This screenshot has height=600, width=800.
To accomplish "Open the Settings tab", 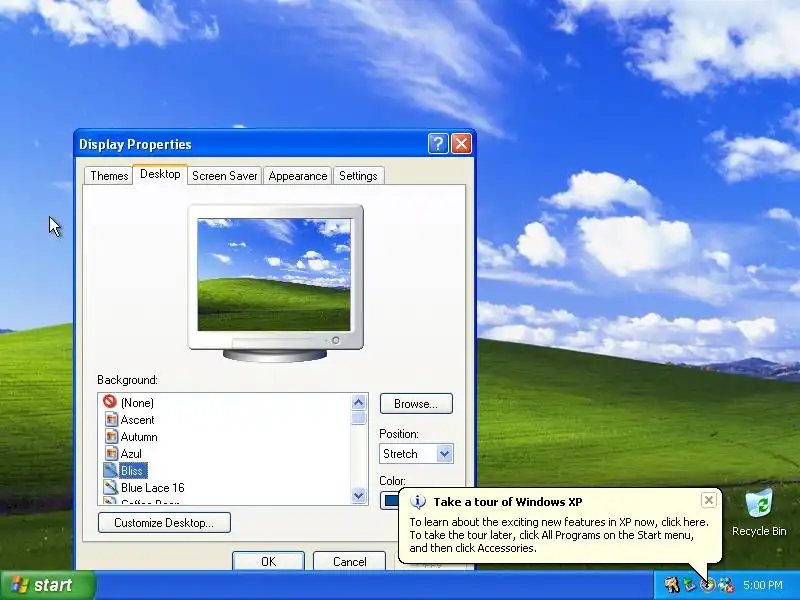I will pos(358,176).
